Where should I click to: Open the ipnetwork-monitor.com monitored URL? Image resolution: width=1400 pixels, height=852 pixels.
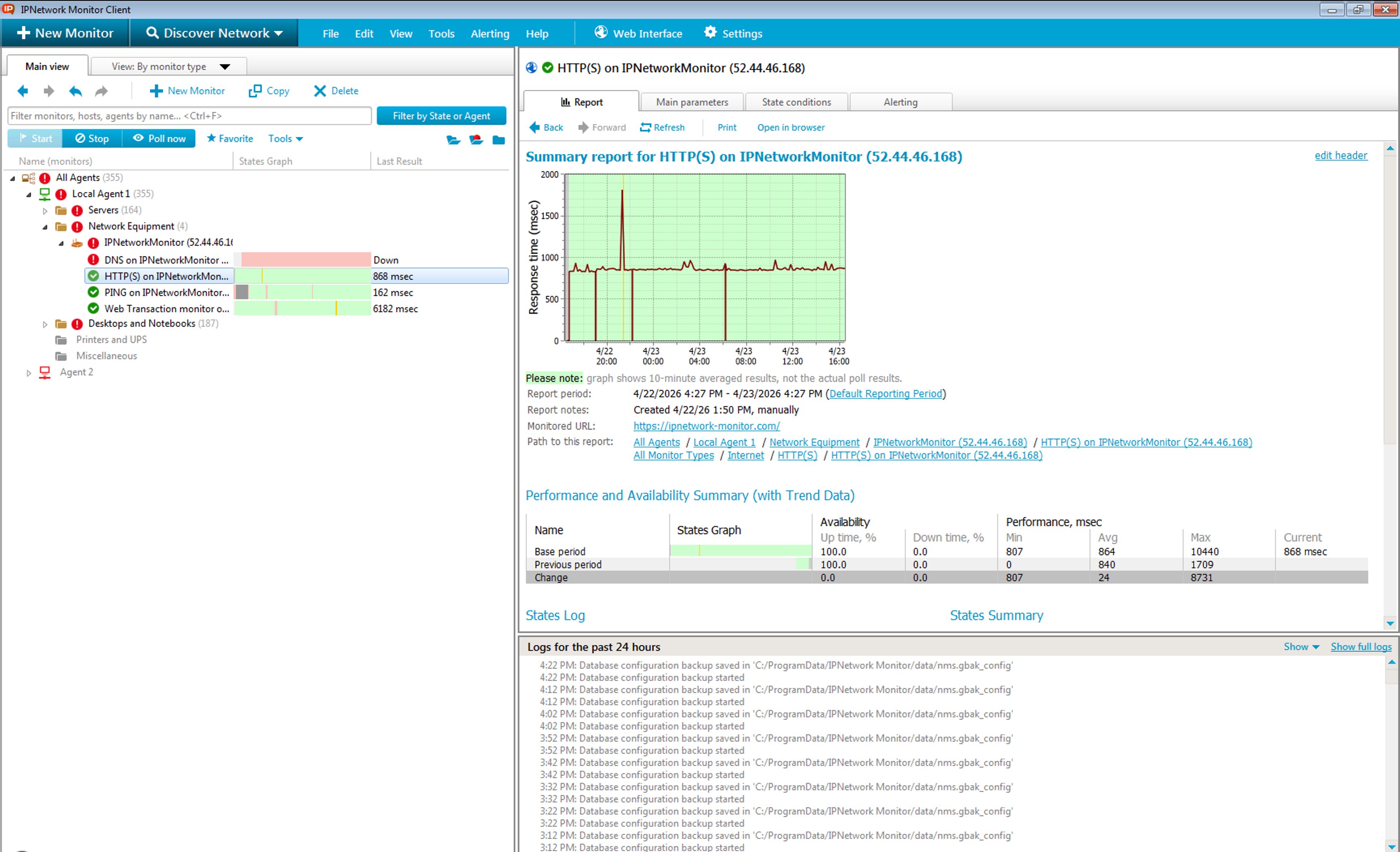point(706,426)
